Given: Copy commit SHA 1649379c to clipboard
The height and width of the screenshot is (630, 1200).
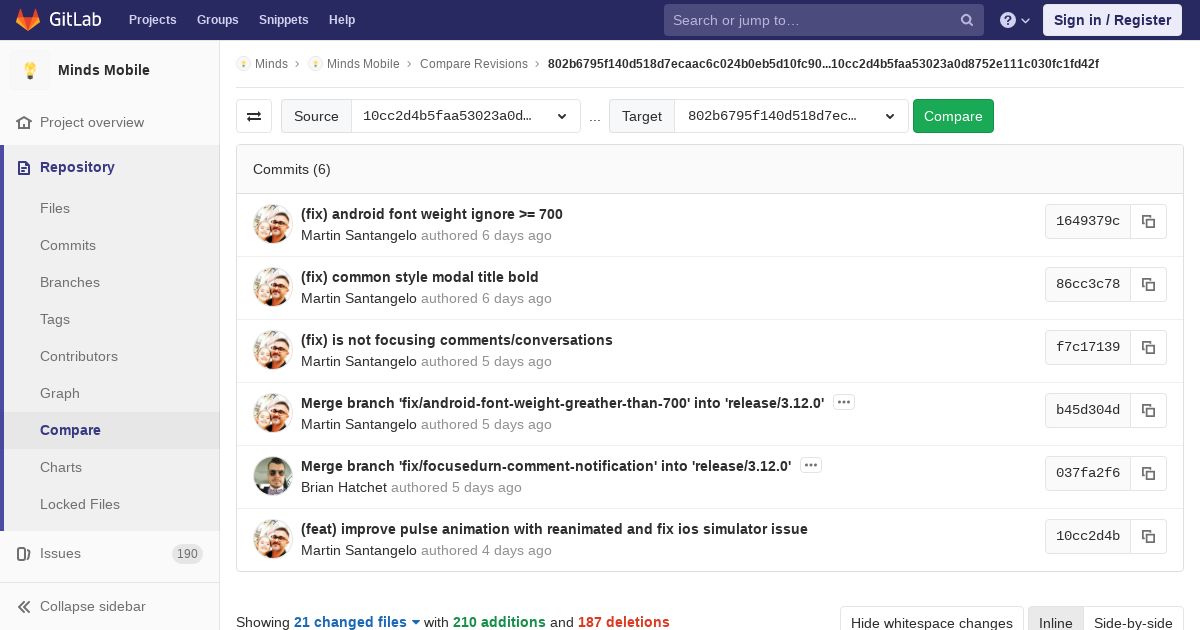Looking at the screenshot, I should point(1148,222).
